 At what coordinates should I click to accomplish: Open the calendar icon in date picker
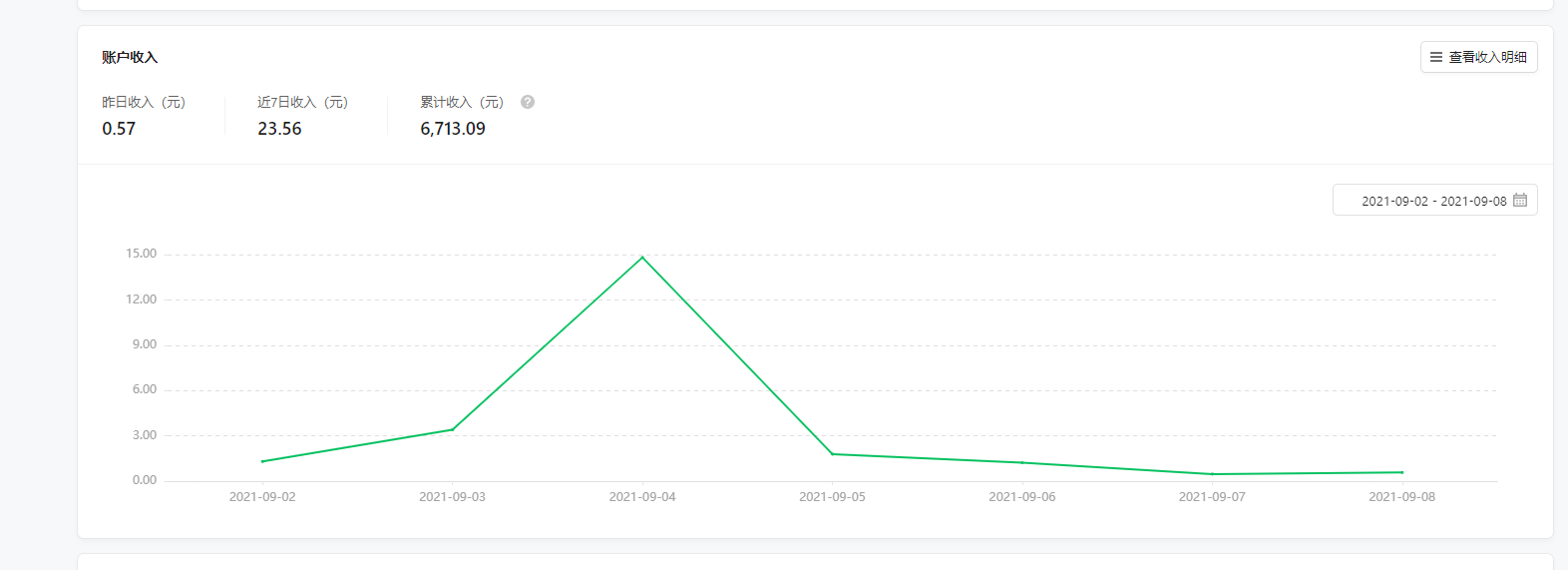tap(1520, 200)
